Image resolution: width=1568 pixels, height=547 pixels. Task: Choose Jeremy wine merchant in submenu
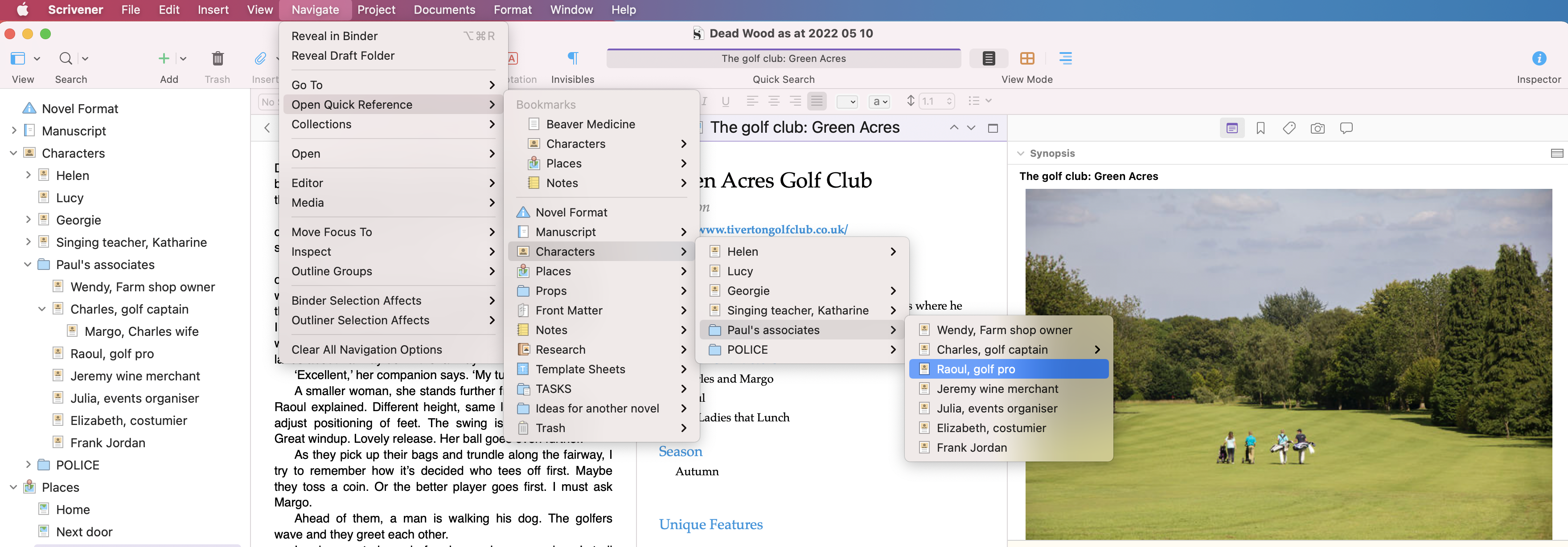(x=1008, y=389)
